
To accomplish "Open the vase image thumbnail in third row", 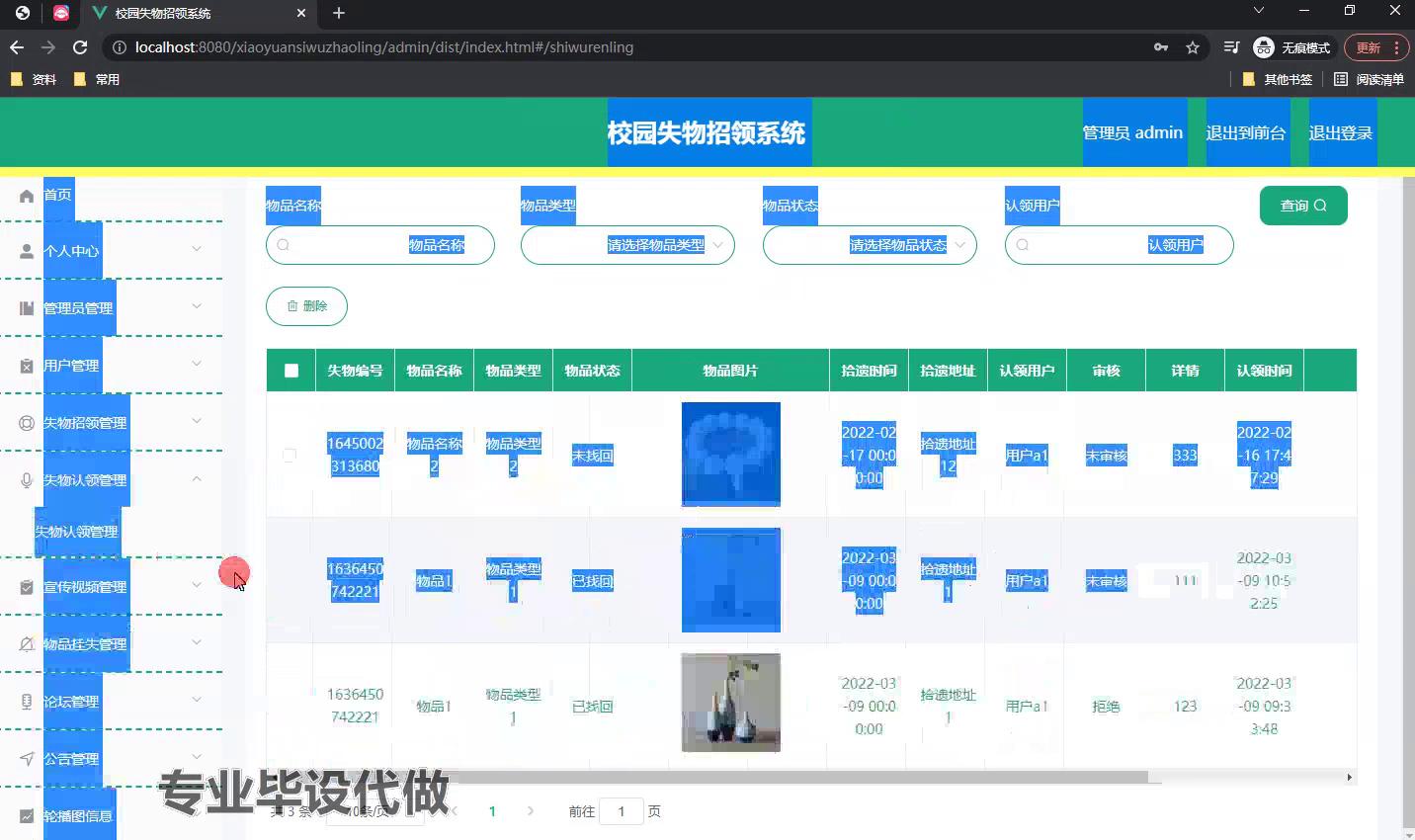I will click(730, 703).
